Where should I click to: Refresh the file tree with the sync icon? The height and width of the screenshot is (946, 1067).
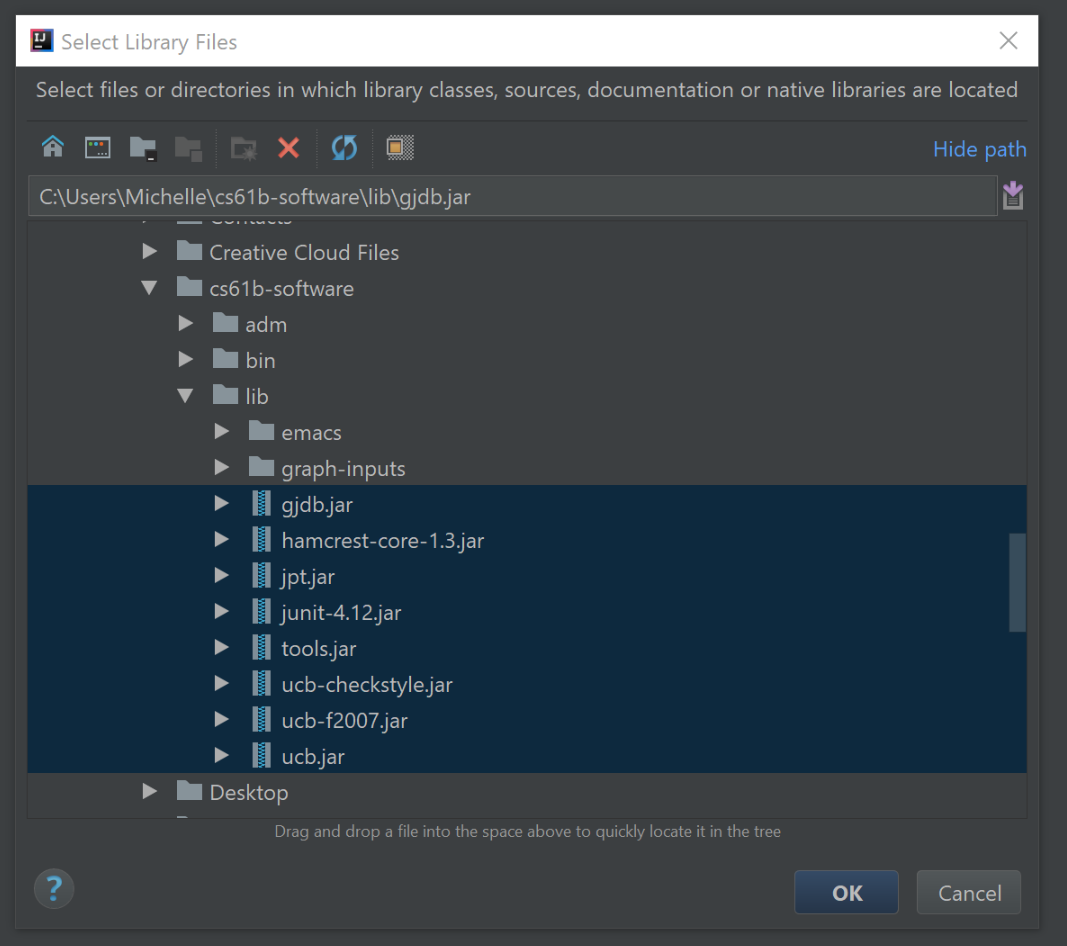click(344, 148)
